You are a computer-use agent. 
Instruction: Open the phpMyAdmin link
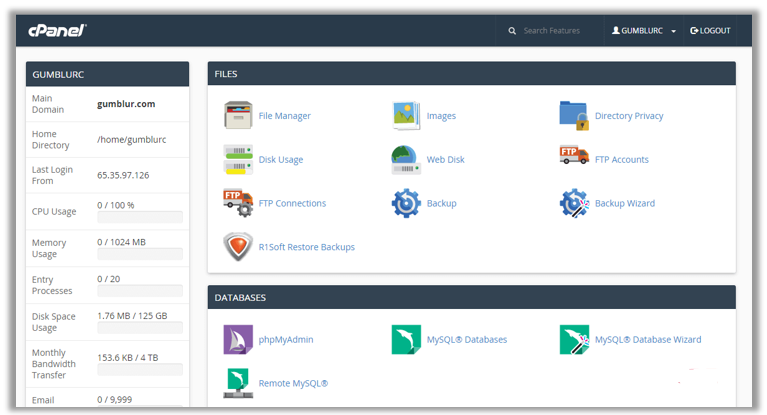(x=286, y=340)
